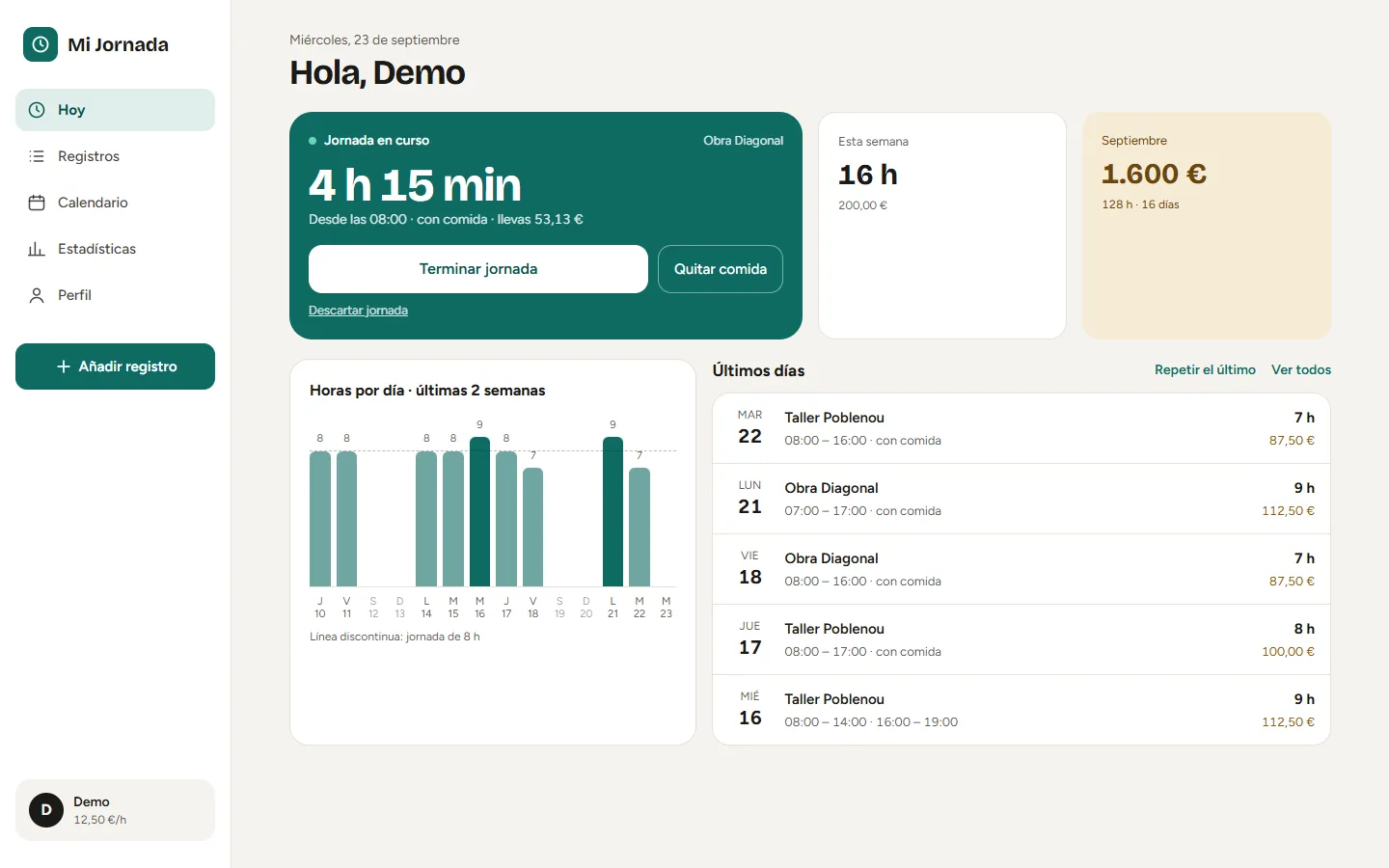Click the Añadir registro button

pos(115,366)
